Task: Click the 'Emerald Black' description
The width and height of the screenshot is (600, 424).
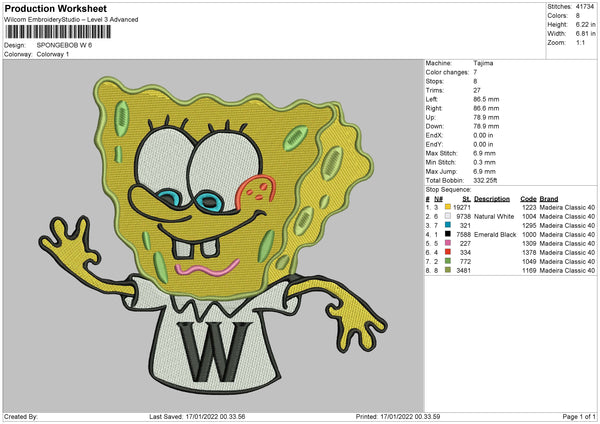Action: [495, 235]
